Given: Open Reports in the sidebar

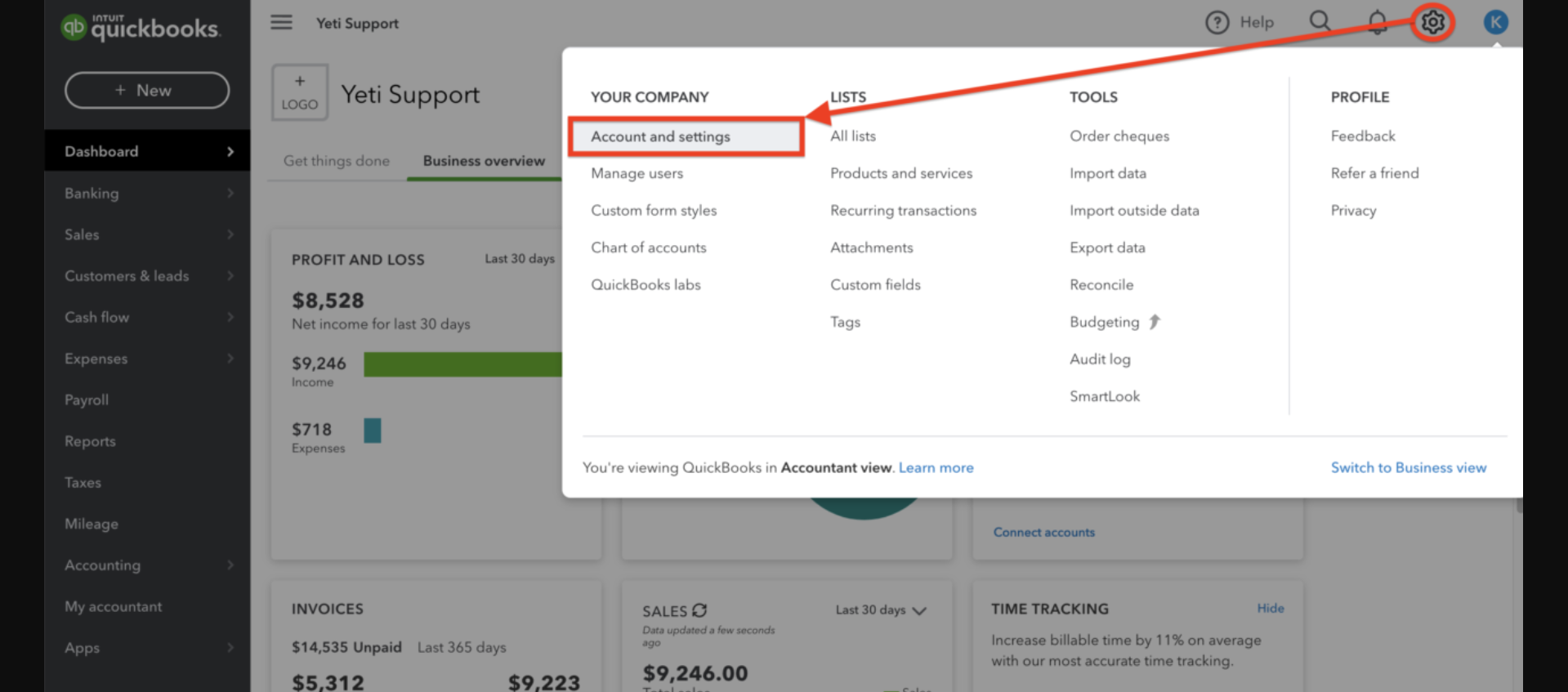Looking at the screenshot, I should 90,441.
